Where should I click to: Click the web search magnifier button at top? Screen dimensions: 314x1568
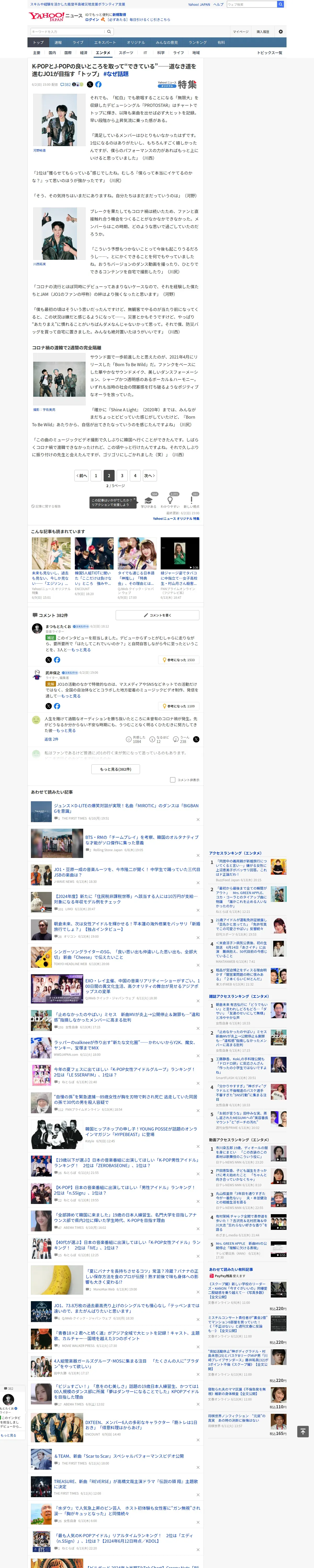[x=281, y=4]
